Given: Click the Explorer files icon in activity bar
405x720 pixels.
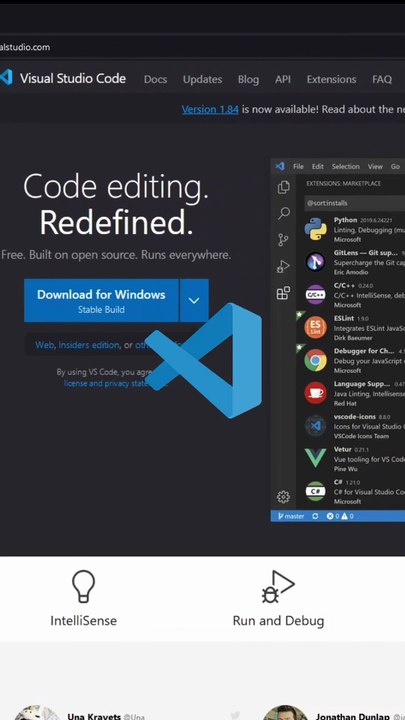Looking at the screenshot, I should coord(283,187).
